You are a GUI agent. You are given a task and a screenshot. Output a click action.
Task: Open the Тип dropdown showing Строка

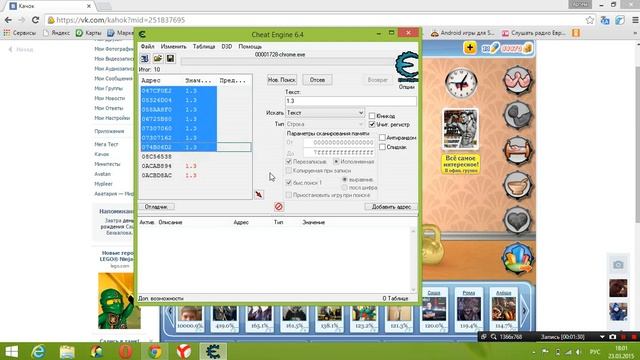(x=325, y=124)
